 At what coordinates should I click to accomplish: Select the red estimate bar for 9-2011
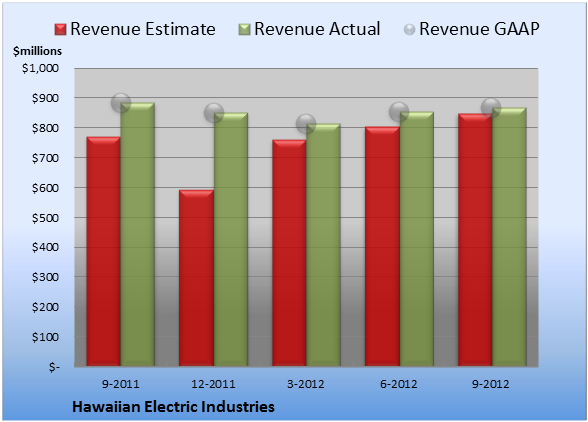[104, 251]
